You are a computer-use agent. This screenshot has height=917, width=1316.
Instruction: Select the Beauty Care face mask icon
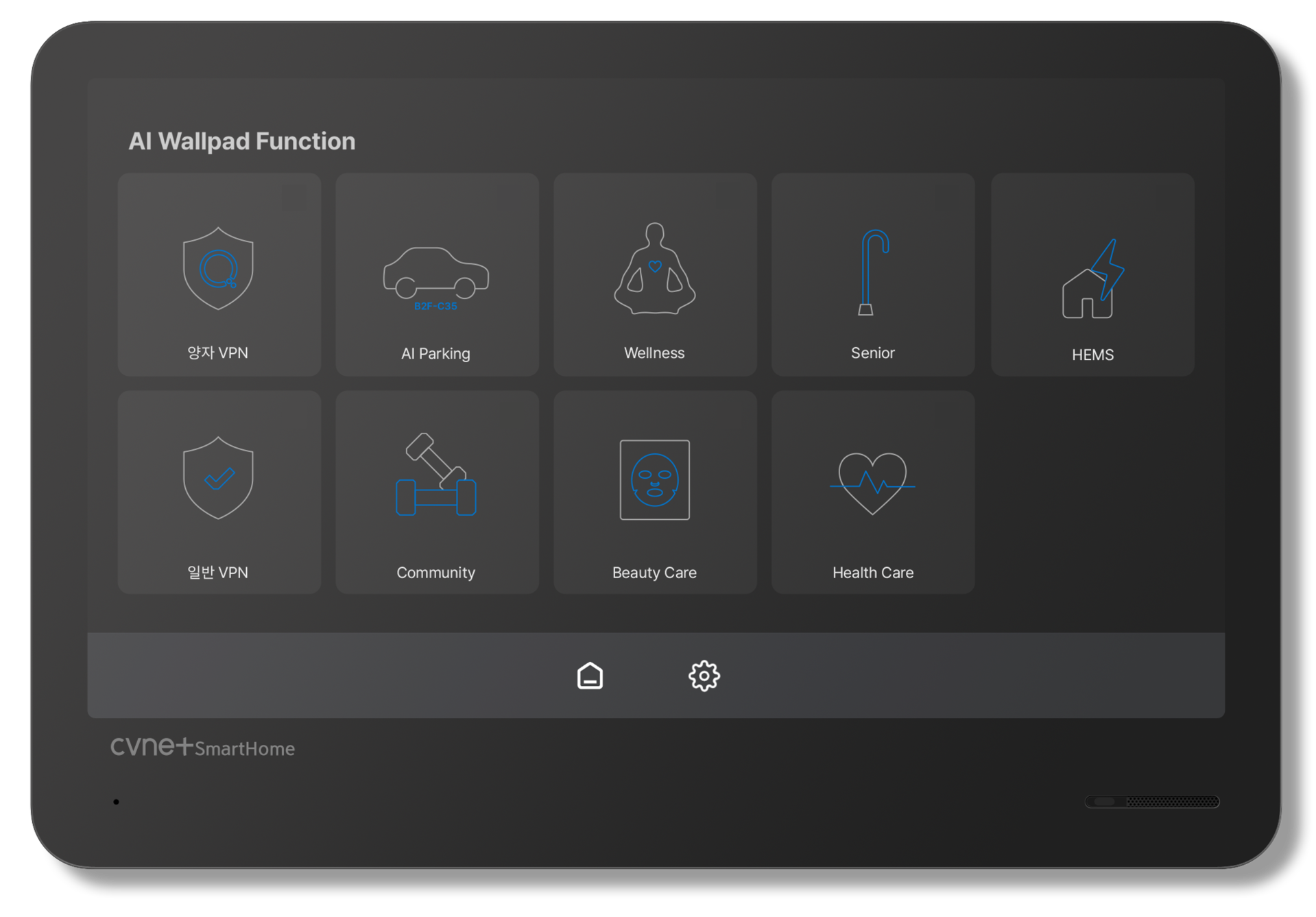click(x=654, y=479)
